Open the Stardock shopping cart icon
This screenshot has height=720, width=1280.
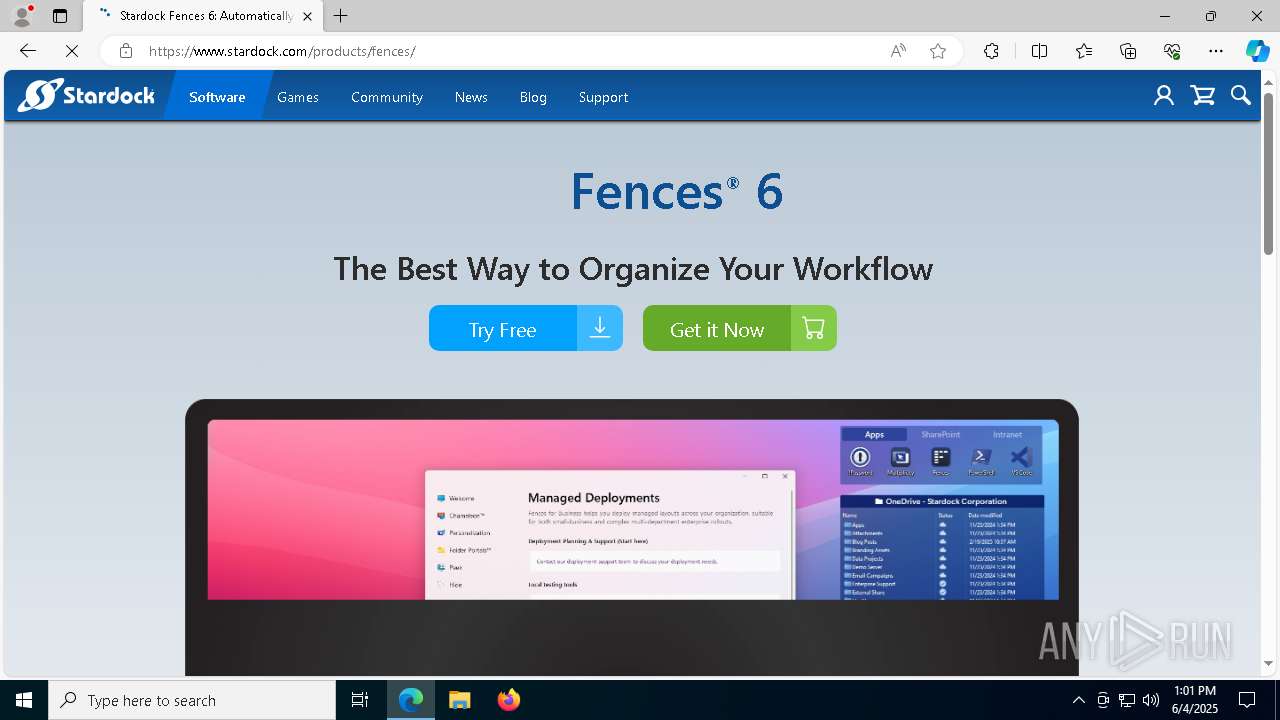tap(1202, 96)
